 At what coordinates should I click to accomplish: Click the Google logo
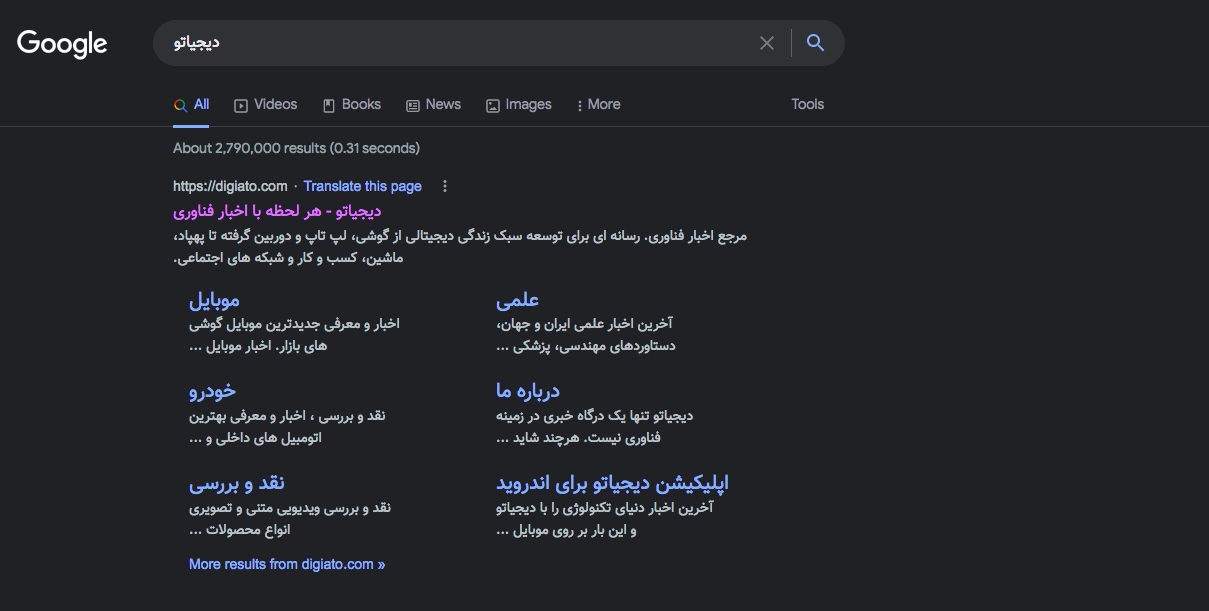coord(62,44)
